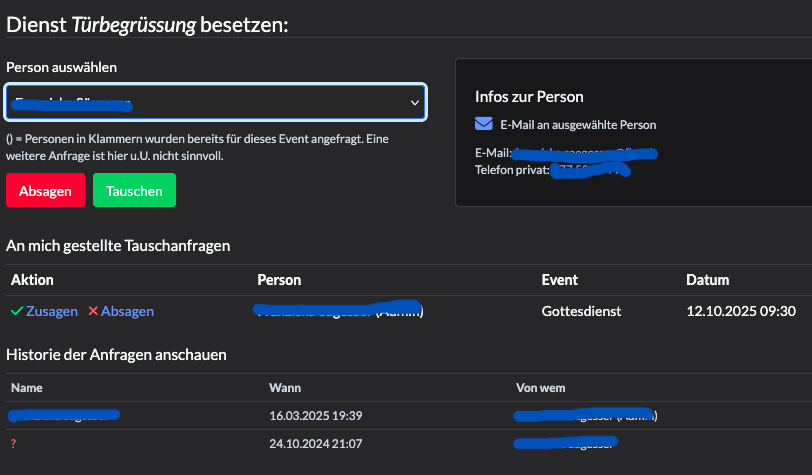
Task: Click the Telefon privat label
Action: (512, 170)
